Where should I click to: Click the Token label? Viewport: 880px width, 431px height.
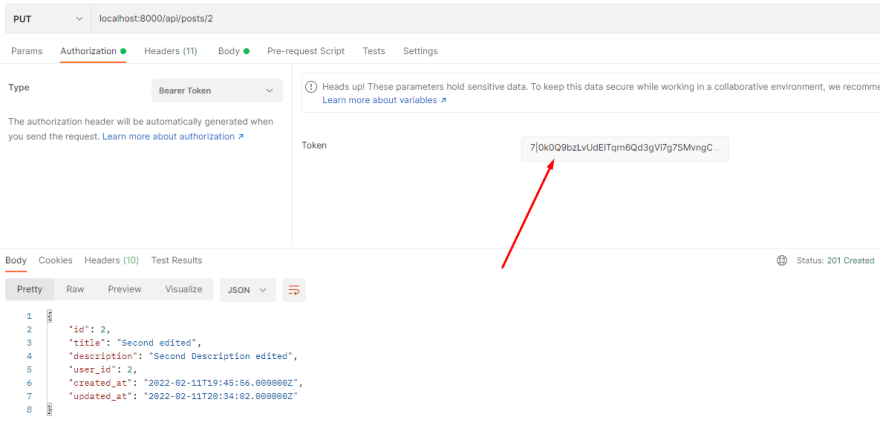tap(314, 145)
